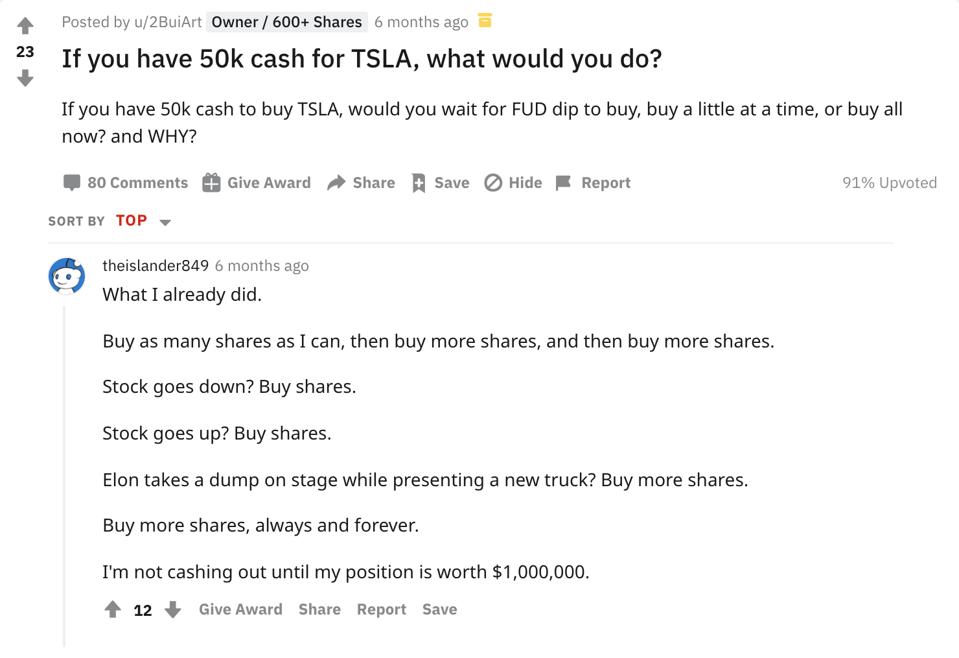The width and height of the screenshot is (959, 658).
Task: Hide this post
Action: click(x=513, y=183)
